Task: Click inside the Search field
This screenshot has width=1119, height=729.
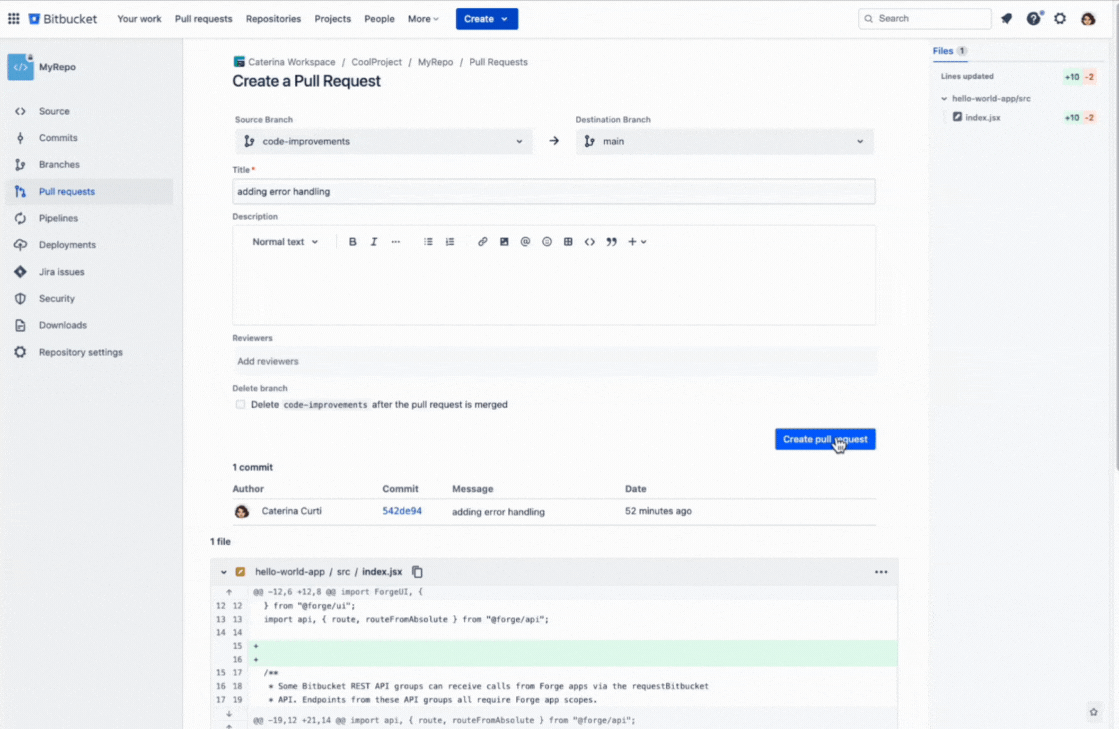Action: click(x=924, y=18)
